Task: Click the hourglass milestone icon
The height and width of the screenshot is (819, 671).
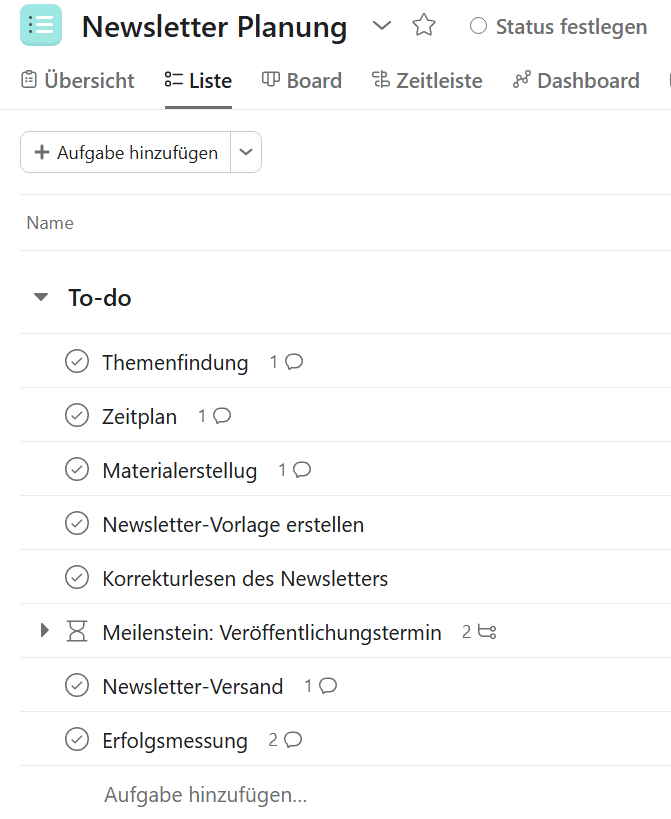Action: 77,631
